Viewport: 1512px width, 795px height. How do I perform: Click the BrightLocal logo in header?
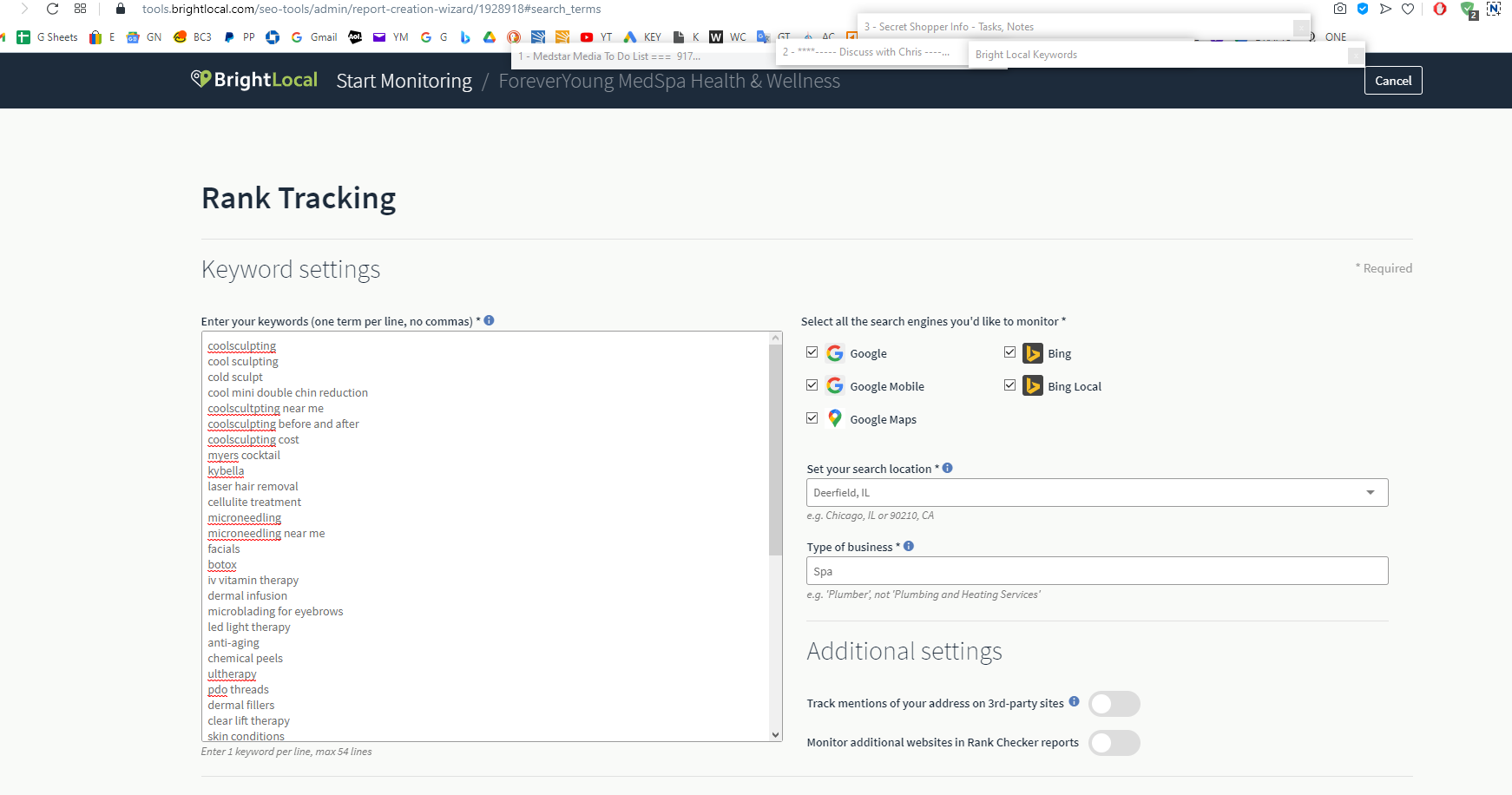[254, 80]
